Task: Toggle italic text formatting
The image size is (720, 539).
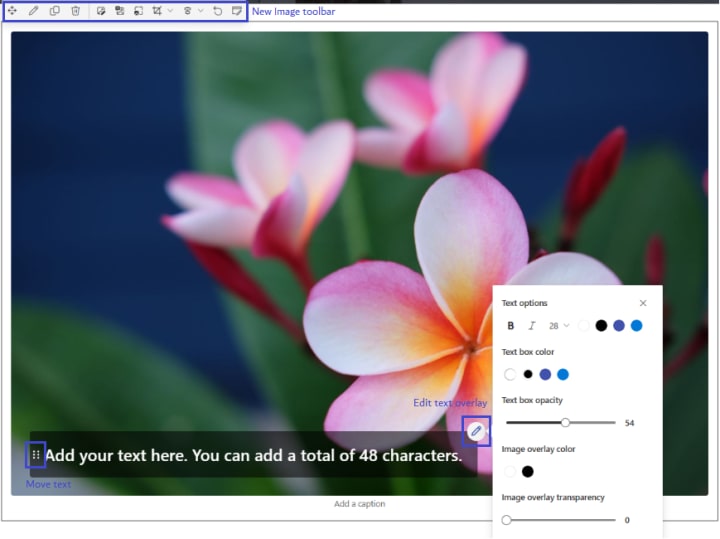Action: tap(532, 326)
